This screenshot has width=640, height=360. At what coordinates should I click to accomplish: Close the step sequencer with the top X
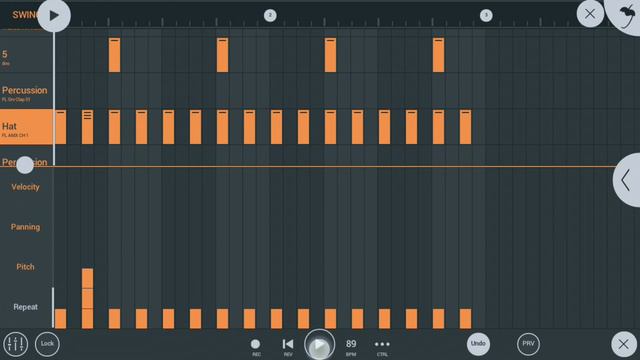[x=590, y=14]
